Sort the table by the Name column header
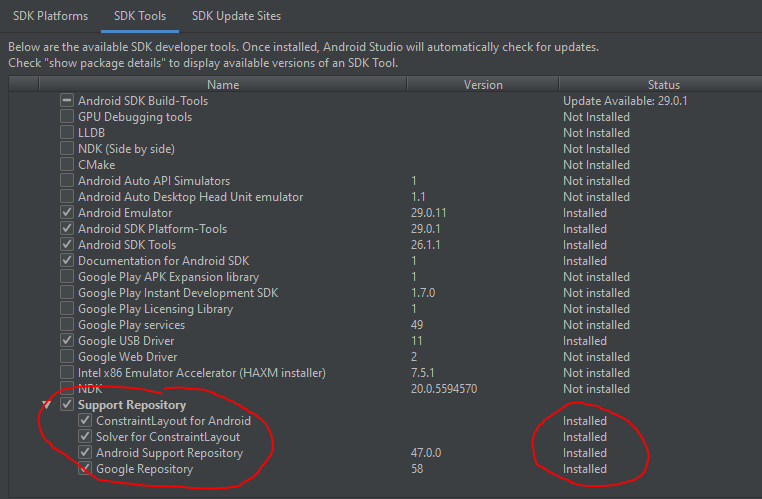762x499 pixels. point(223,85)
